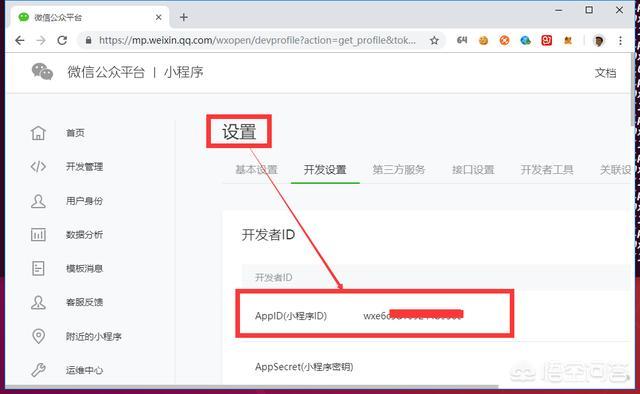Open 模板消息 in the sidebar
The height and width of the screenshot is (394, 640).
tap(84, 268)
